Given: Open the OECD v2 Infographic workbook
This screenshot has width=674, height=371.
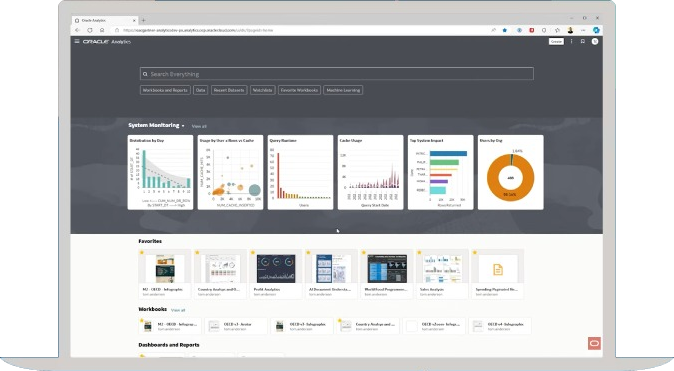Looking at the screenshot, I should pos(434,326).
